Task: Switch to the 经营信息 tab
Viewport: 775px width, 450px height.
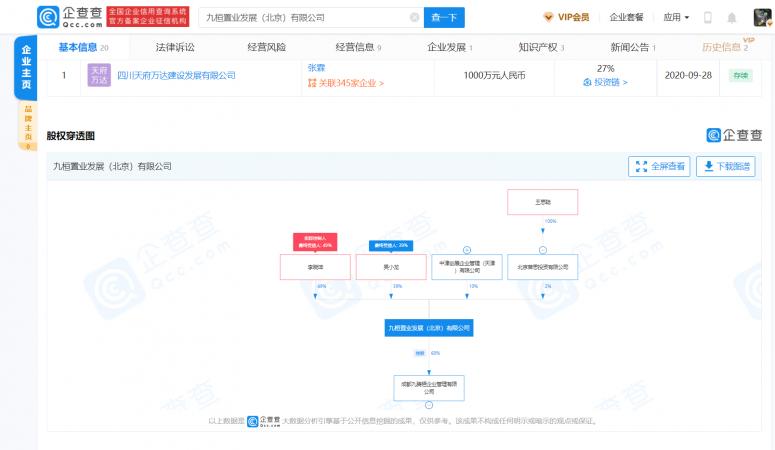Action: tap(358, 47)
